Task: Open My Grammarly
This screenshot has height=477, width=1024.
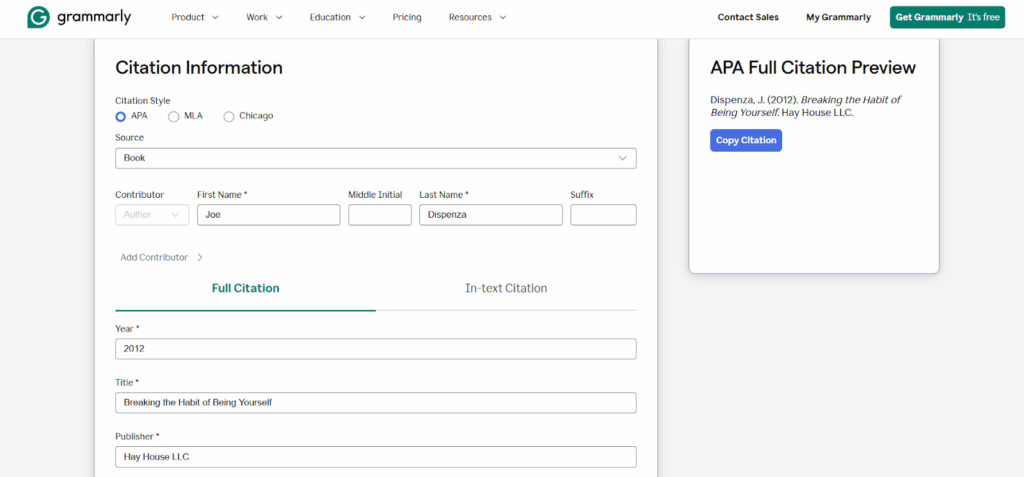Action: point(838,18)
